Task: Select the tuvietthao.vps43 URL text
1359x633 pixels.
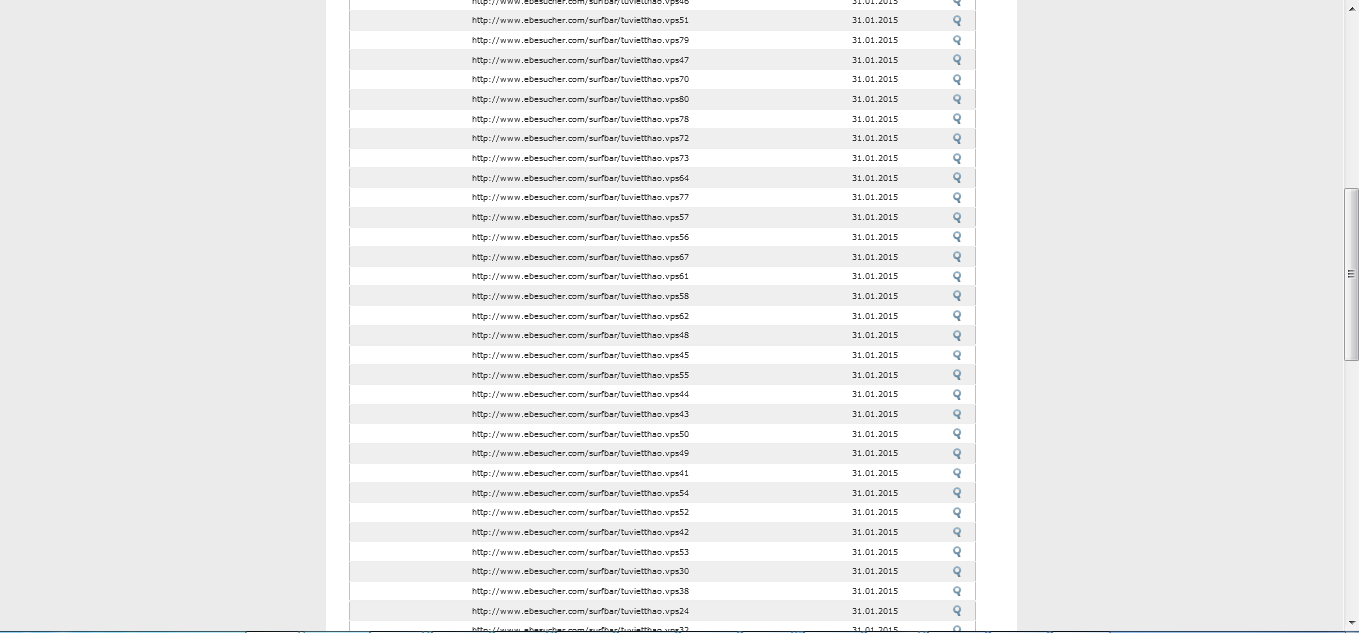Action: click(x=580, y=414)
